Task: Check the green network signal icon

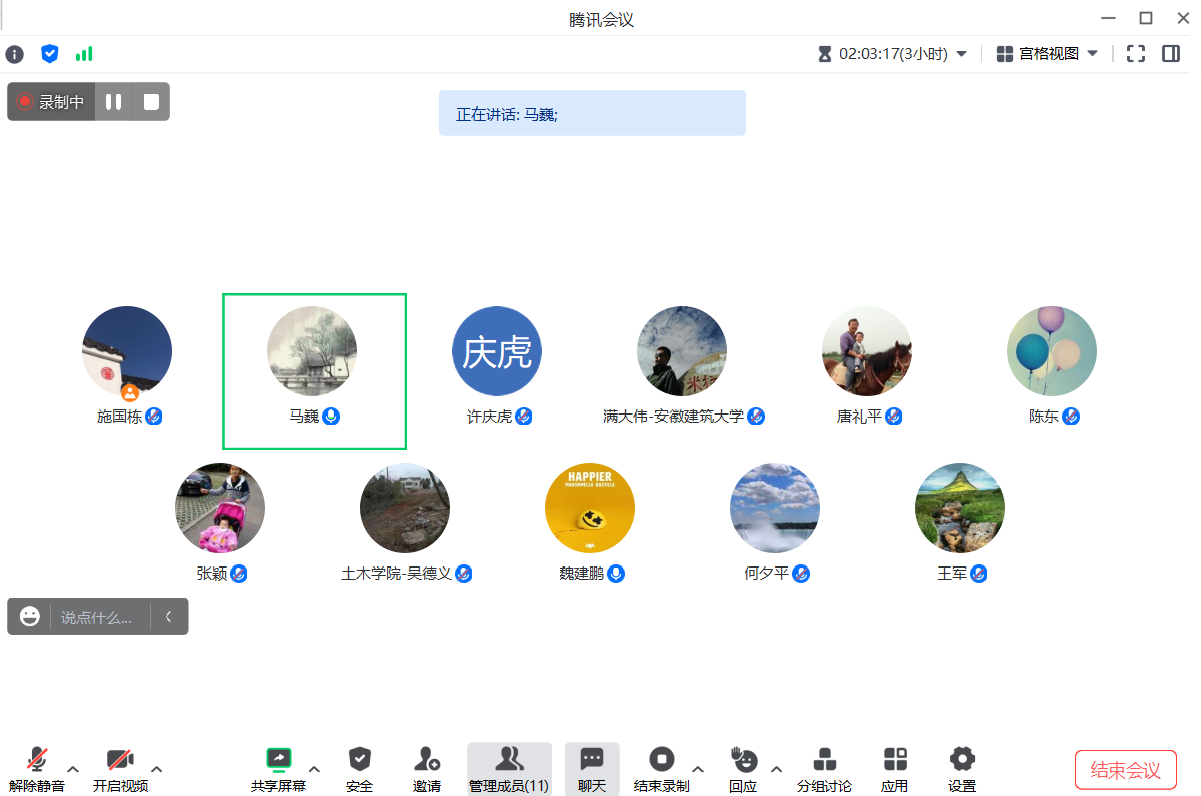Action: [84, 54]
